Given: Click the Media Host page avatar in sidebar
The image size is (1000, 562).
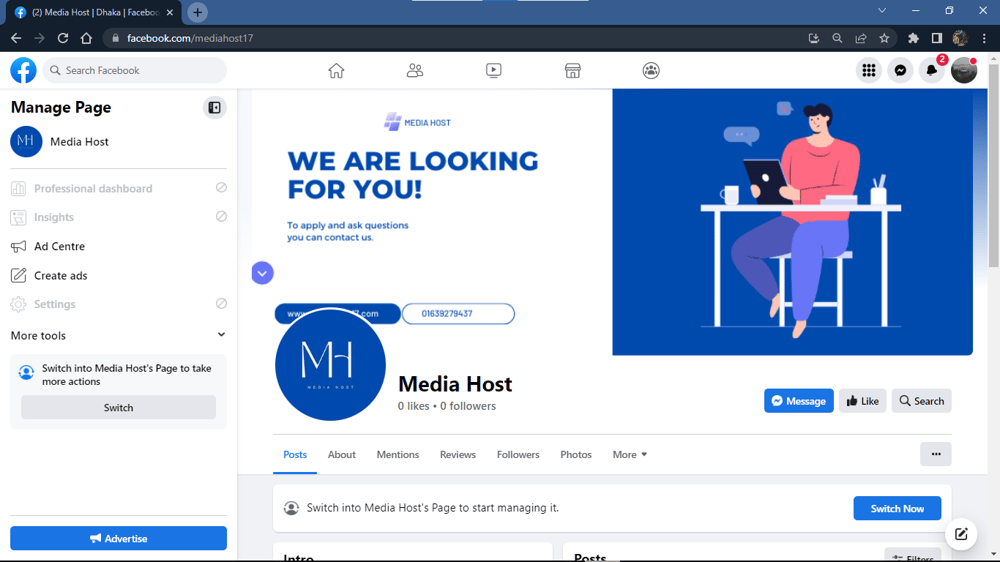Looking at the screenshot, I should coord(26,142).
